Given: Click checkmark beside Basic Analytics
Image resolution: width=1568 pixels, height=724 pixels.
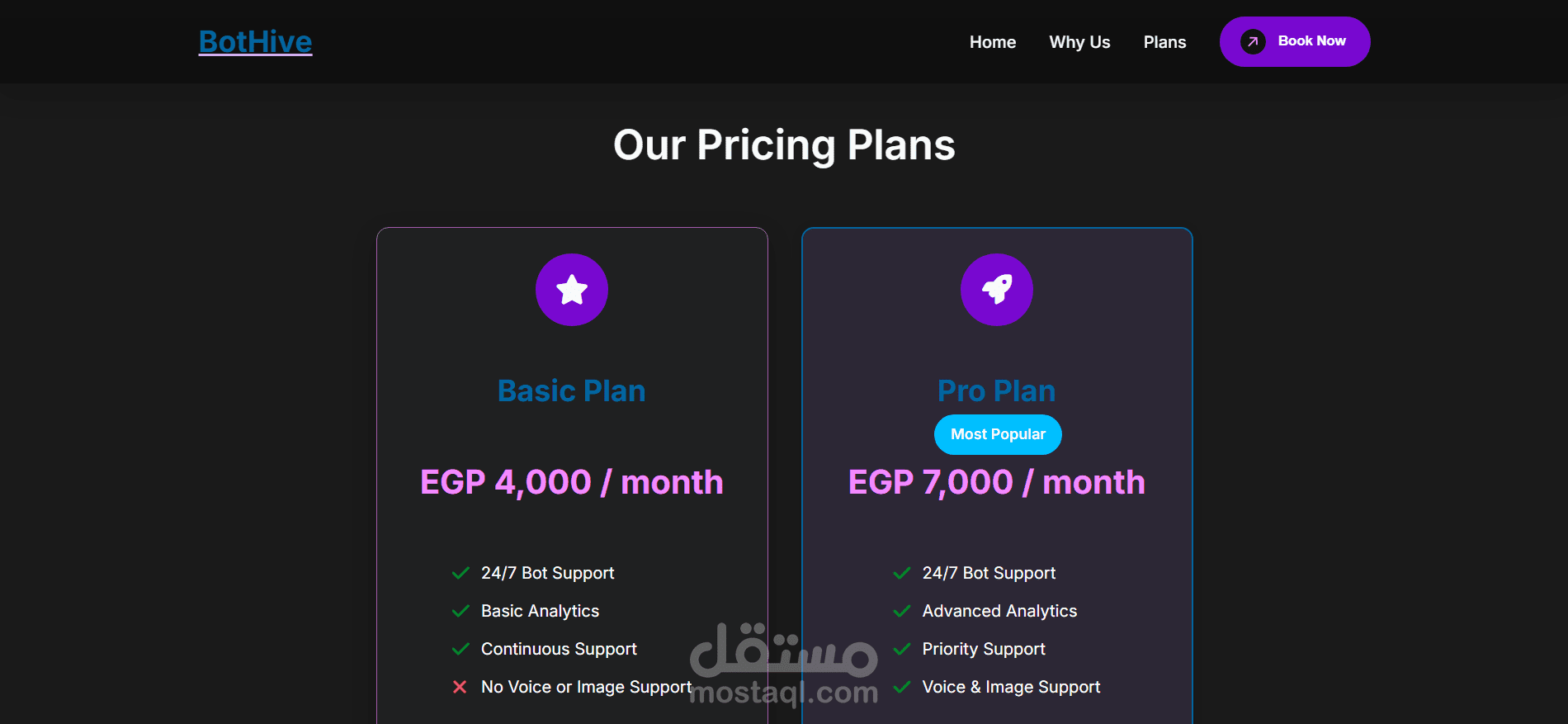Looking at the screenshot, I should pyautogui.click(x=460, y=611).
